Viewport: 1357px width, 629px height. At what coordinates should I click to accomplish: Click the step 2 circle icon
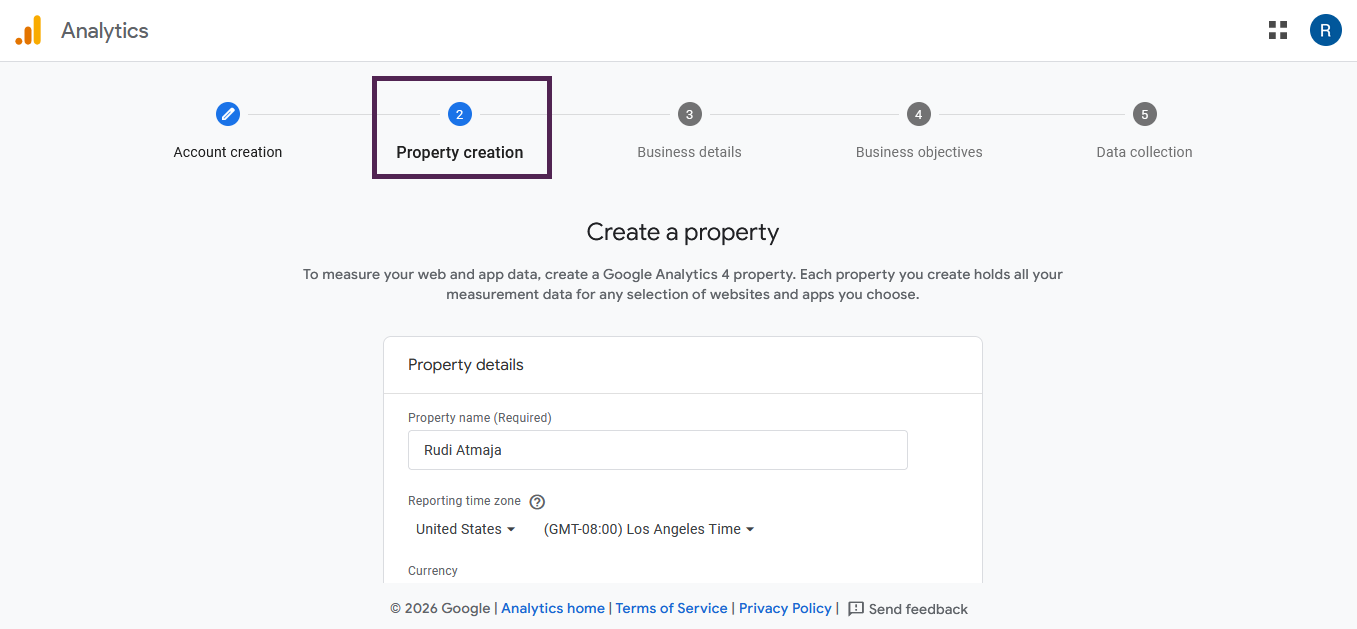[x=460, y=114]
